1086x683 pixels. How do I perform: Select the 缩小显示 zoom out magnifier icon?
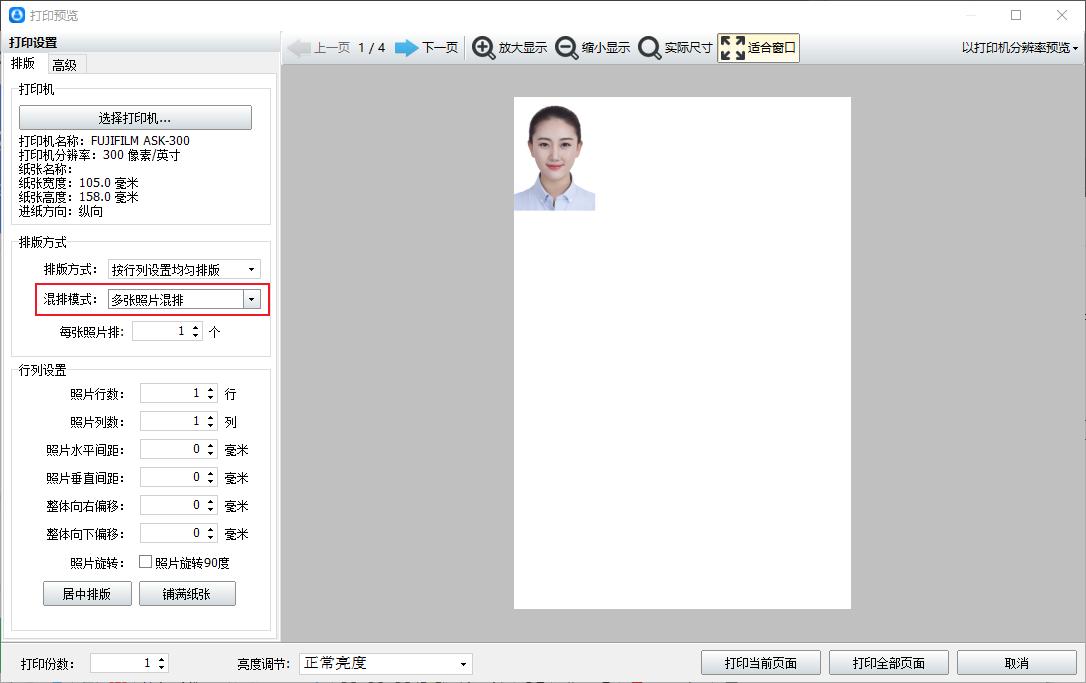[x=567, y=47]
